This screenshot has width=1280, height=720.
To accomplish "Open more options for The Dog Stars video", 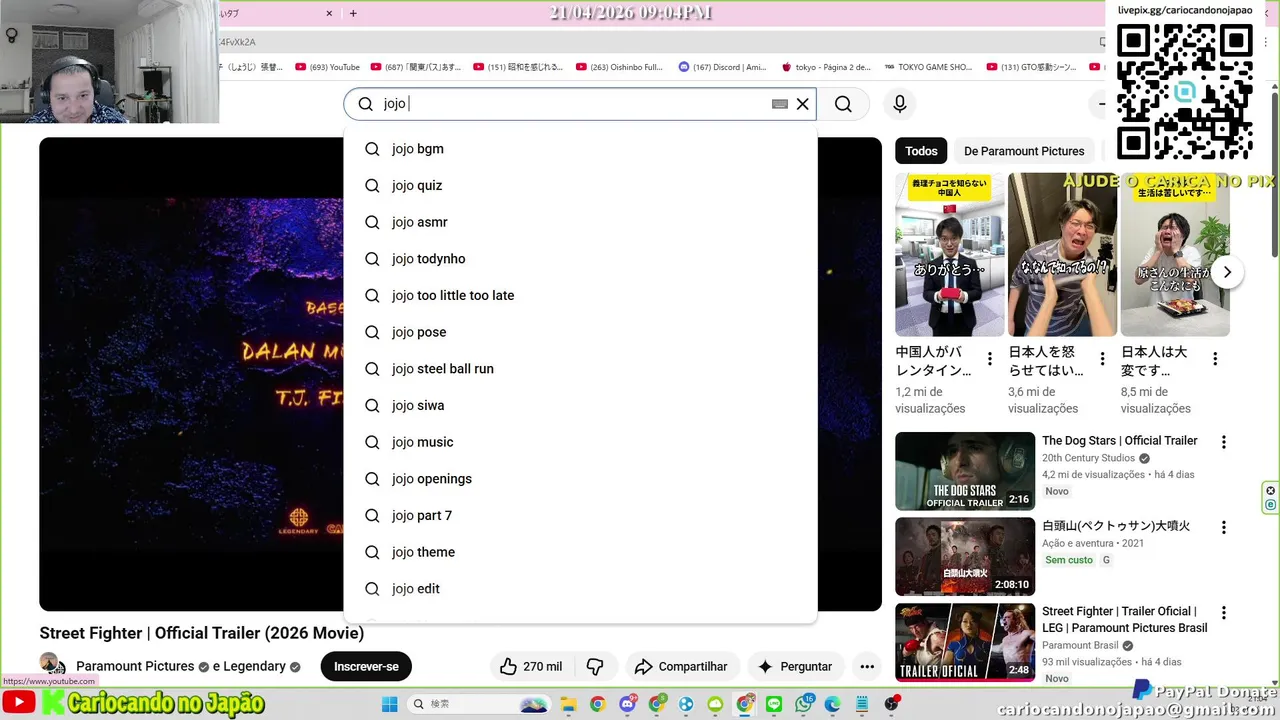I will click(x=1223, y=442).
